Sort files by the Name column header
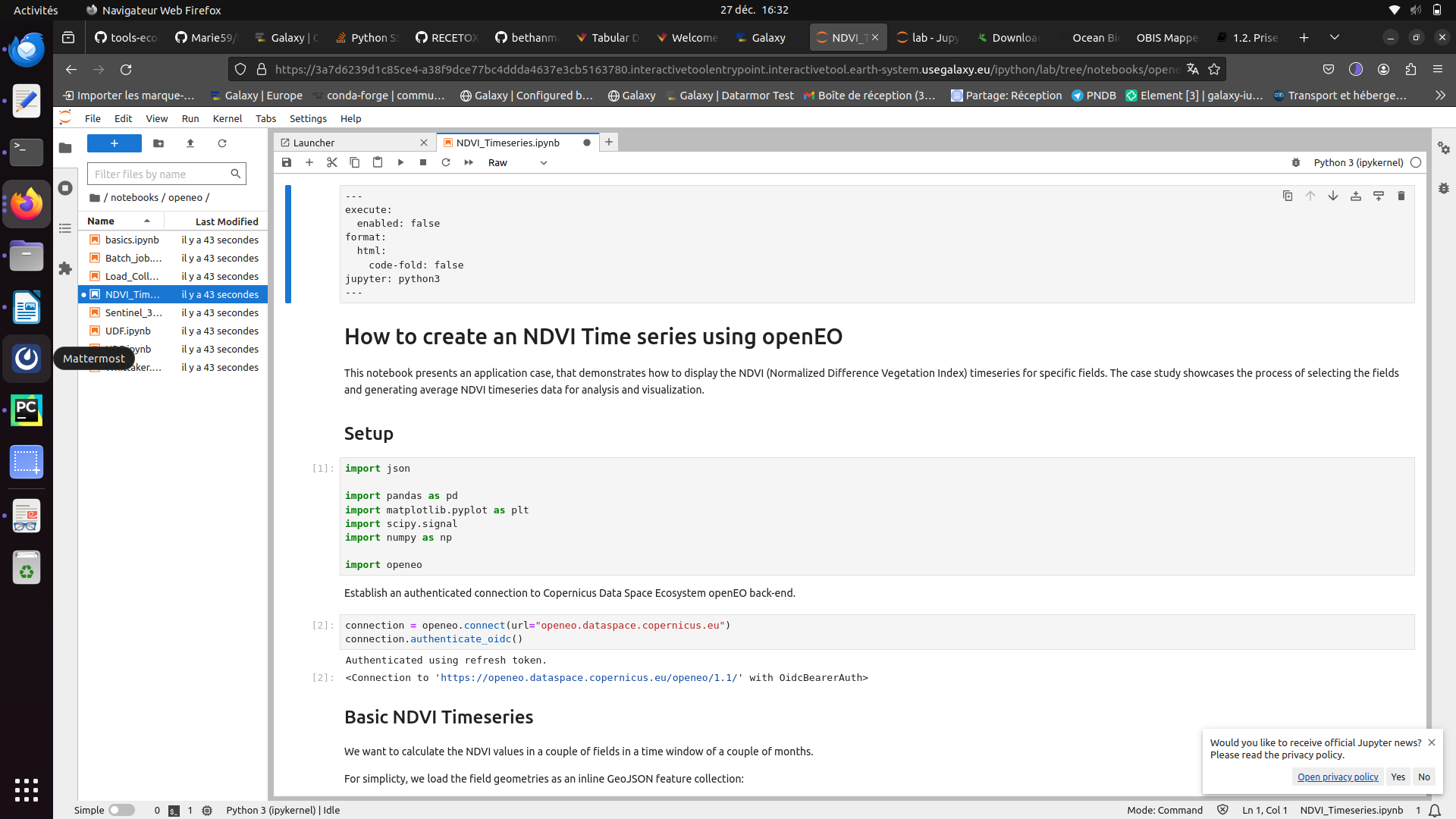The width and height of the screenshot is (1456, 819). (x=121, y=221)
